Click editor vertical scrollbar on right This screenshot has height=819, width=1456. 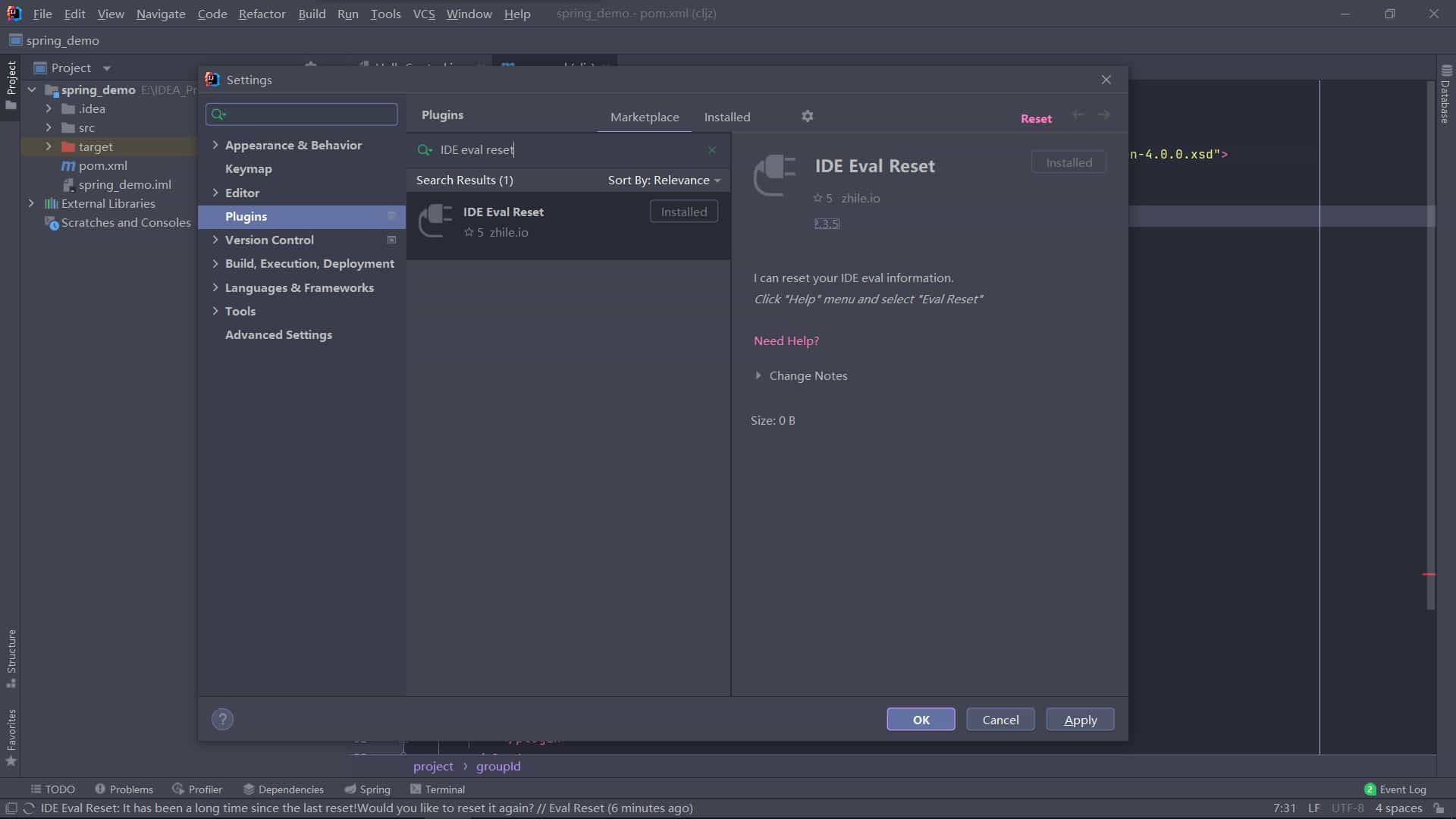click(1430, 345)
